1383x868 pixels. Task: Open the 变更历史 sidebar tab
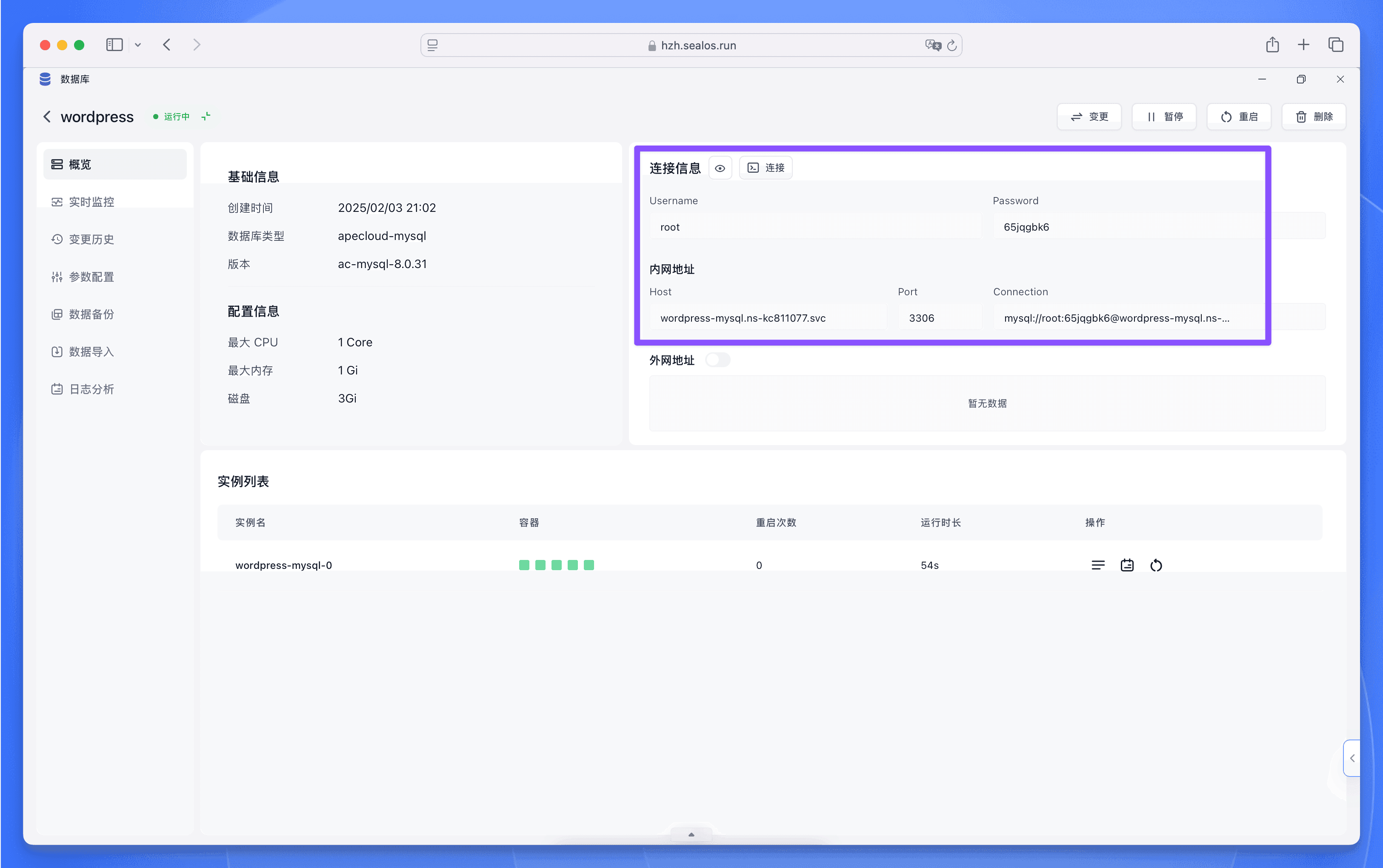tap(115, 240)
